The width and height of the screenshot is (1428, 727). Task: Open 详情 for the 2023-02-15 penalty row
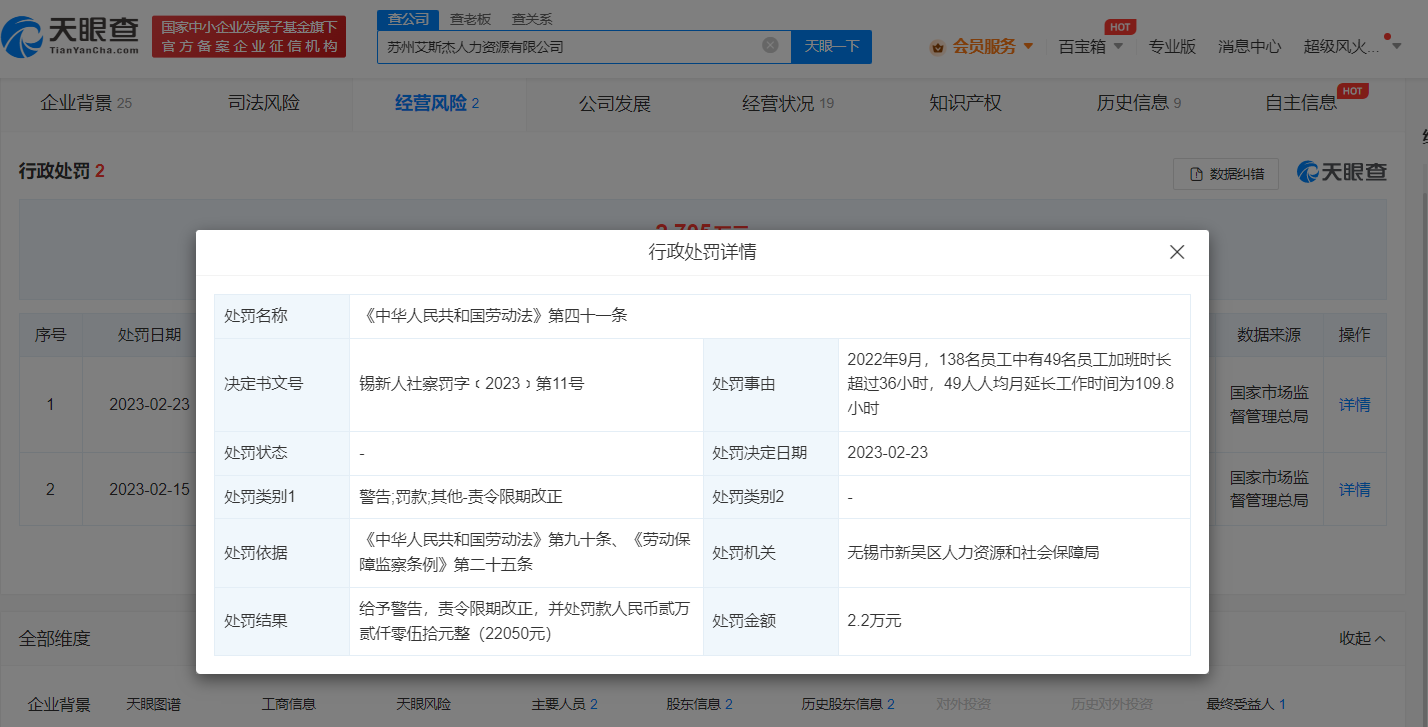[1355, 490]
